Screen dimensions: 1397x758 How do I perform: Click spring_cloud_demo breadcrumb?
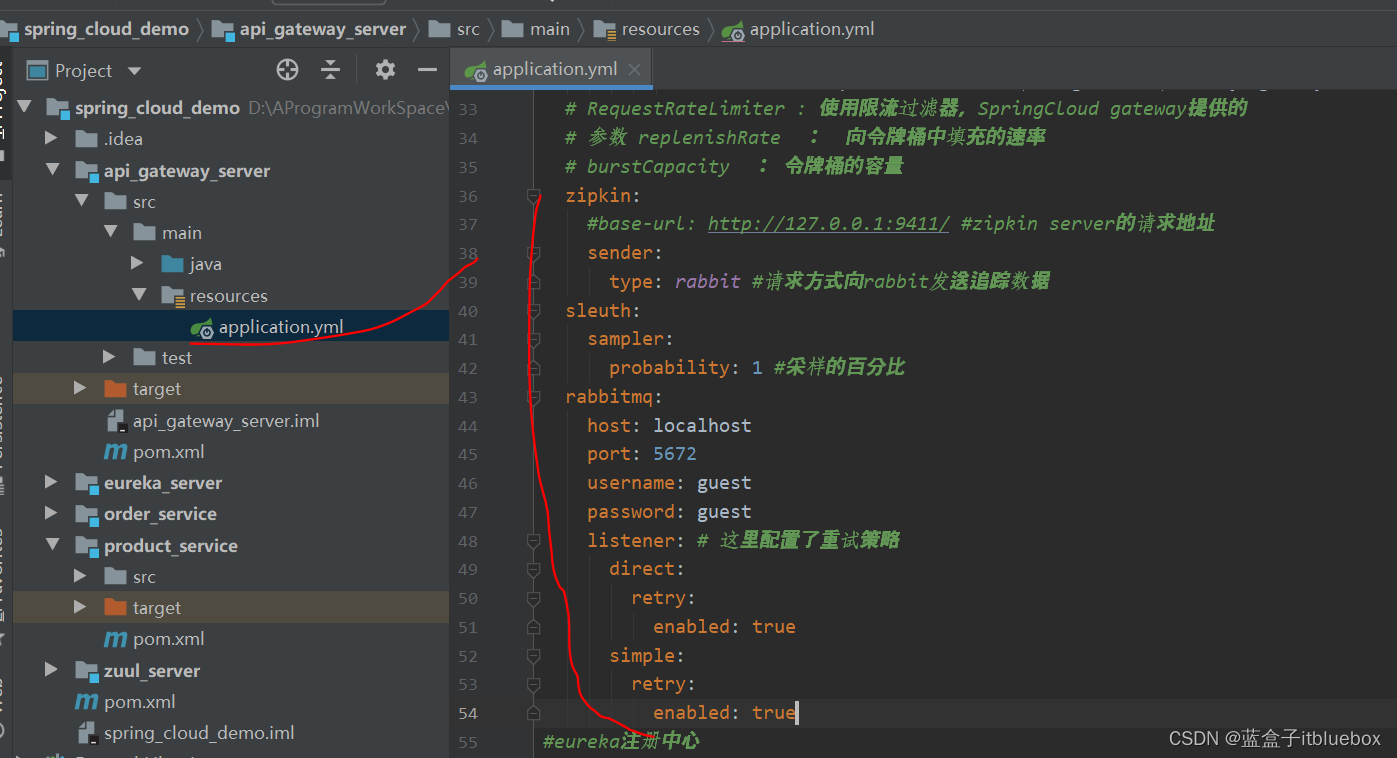[x=106, y=29]
